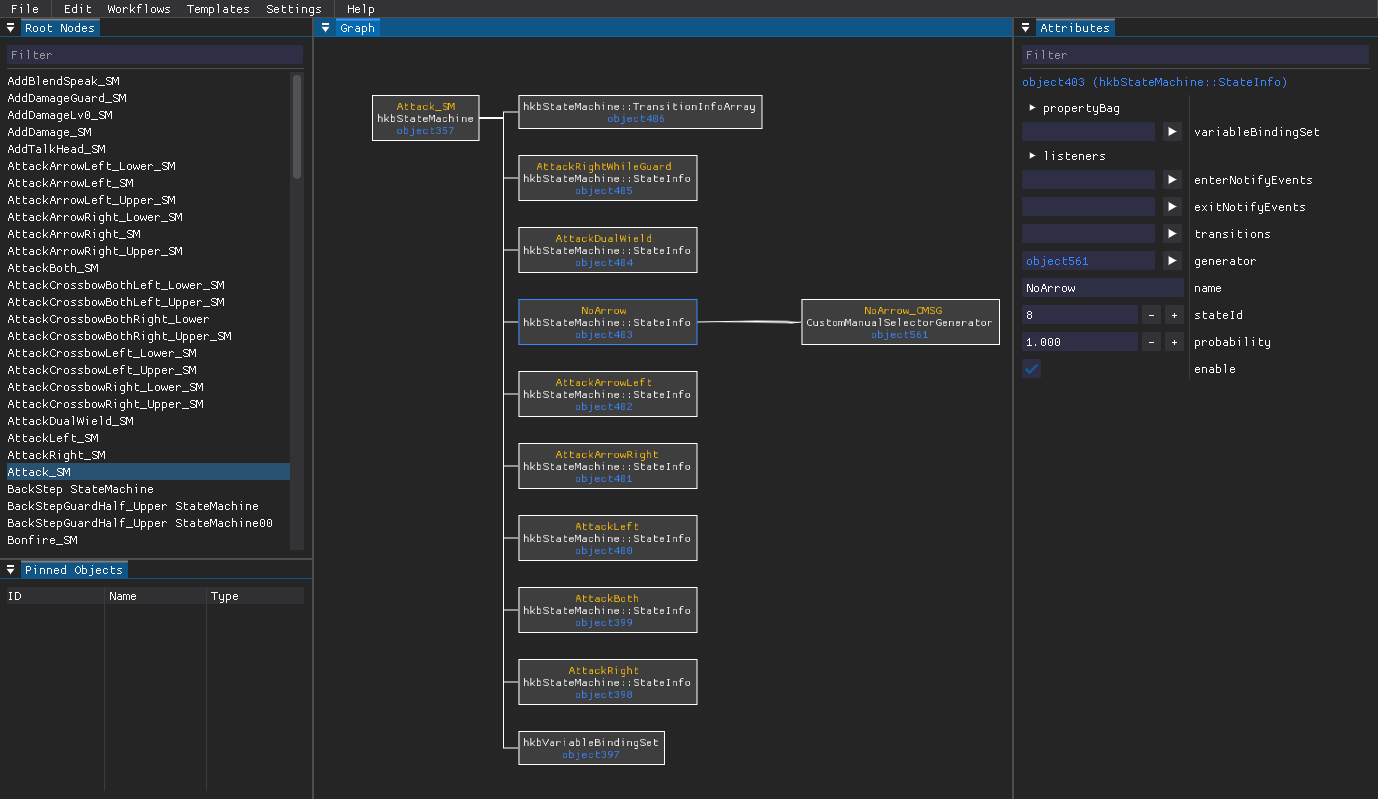The height and width of the screenshot is (799, 1378).
Task: Select AttackDualWield_SM in root nodes list
Action: coord(70,421)
